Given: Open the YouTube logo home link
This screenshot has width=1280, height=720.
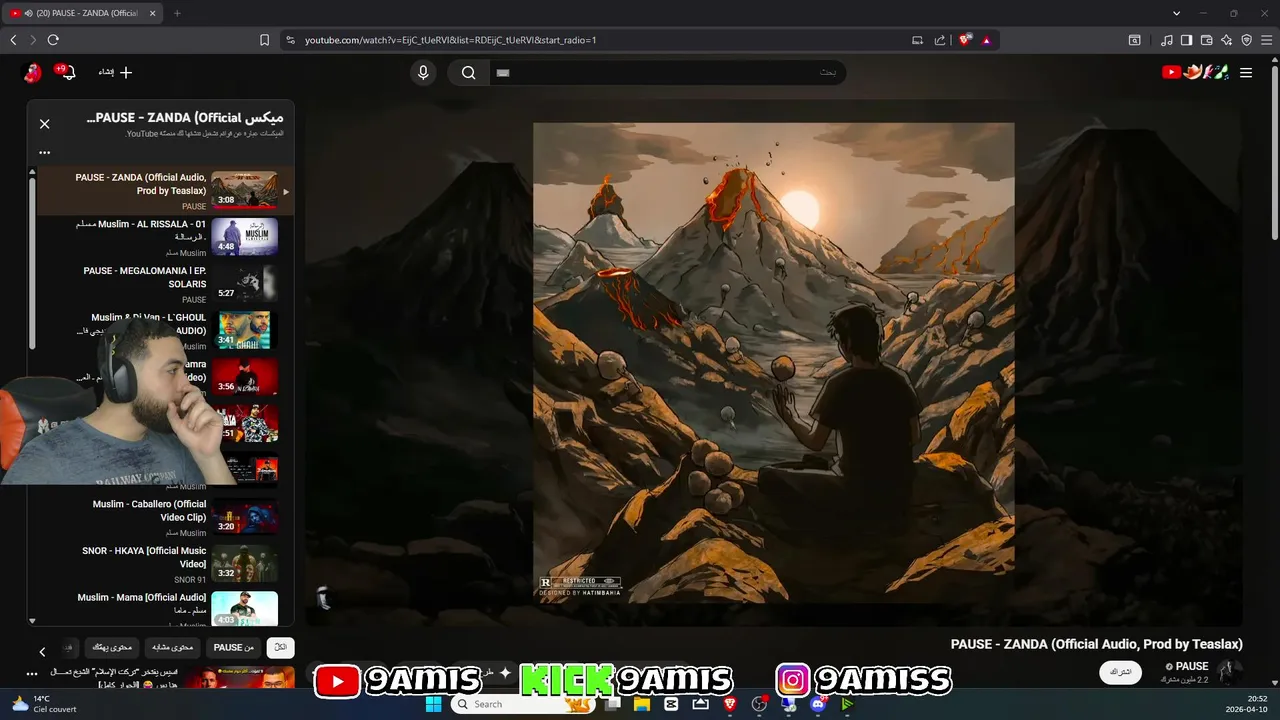Looking at the screenshot, I should coord(1194,72).
